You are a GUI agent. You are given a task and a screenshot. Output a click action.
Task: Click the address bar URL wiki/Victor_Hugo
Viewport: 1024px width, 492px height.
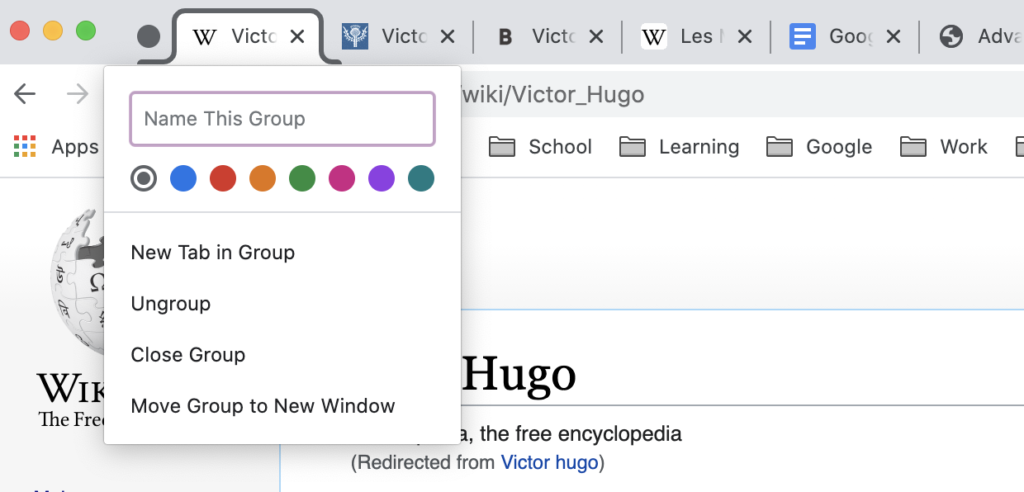pyautogui.click(x=552, y=95)
